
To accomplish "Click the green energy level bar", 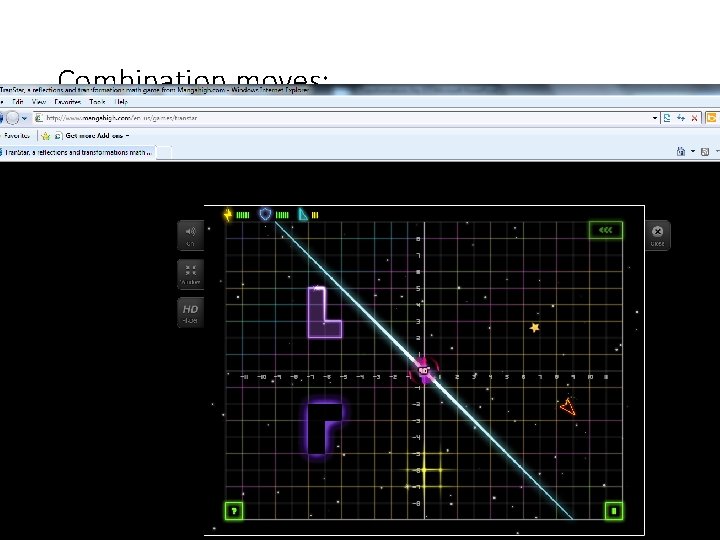I will pyautogui.click(x=242, y=215).
